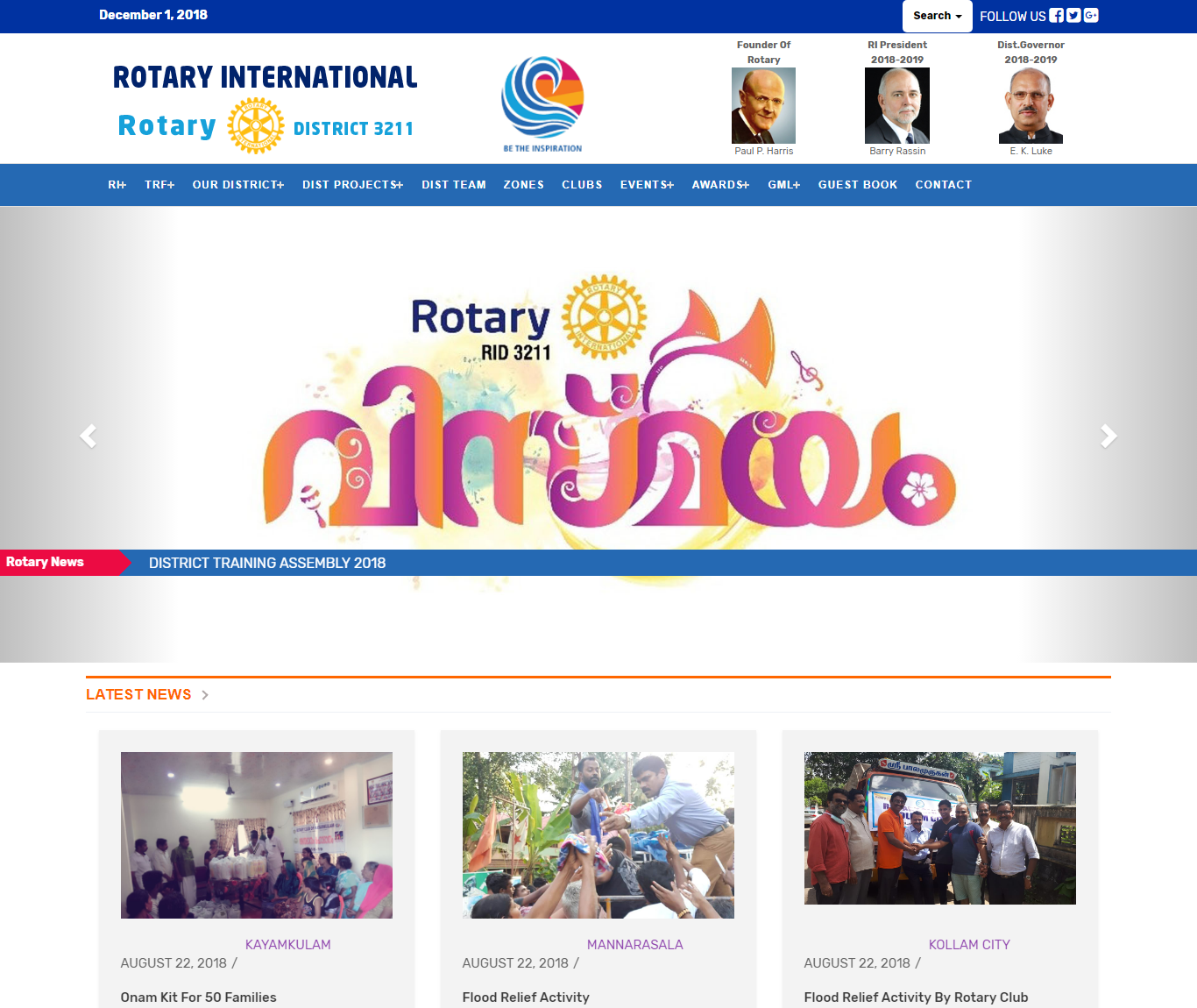Viewport: 1197px width, 1008px height.
Task: Open the Google Plus follow icon
Action: click(x=1091, y=16)
